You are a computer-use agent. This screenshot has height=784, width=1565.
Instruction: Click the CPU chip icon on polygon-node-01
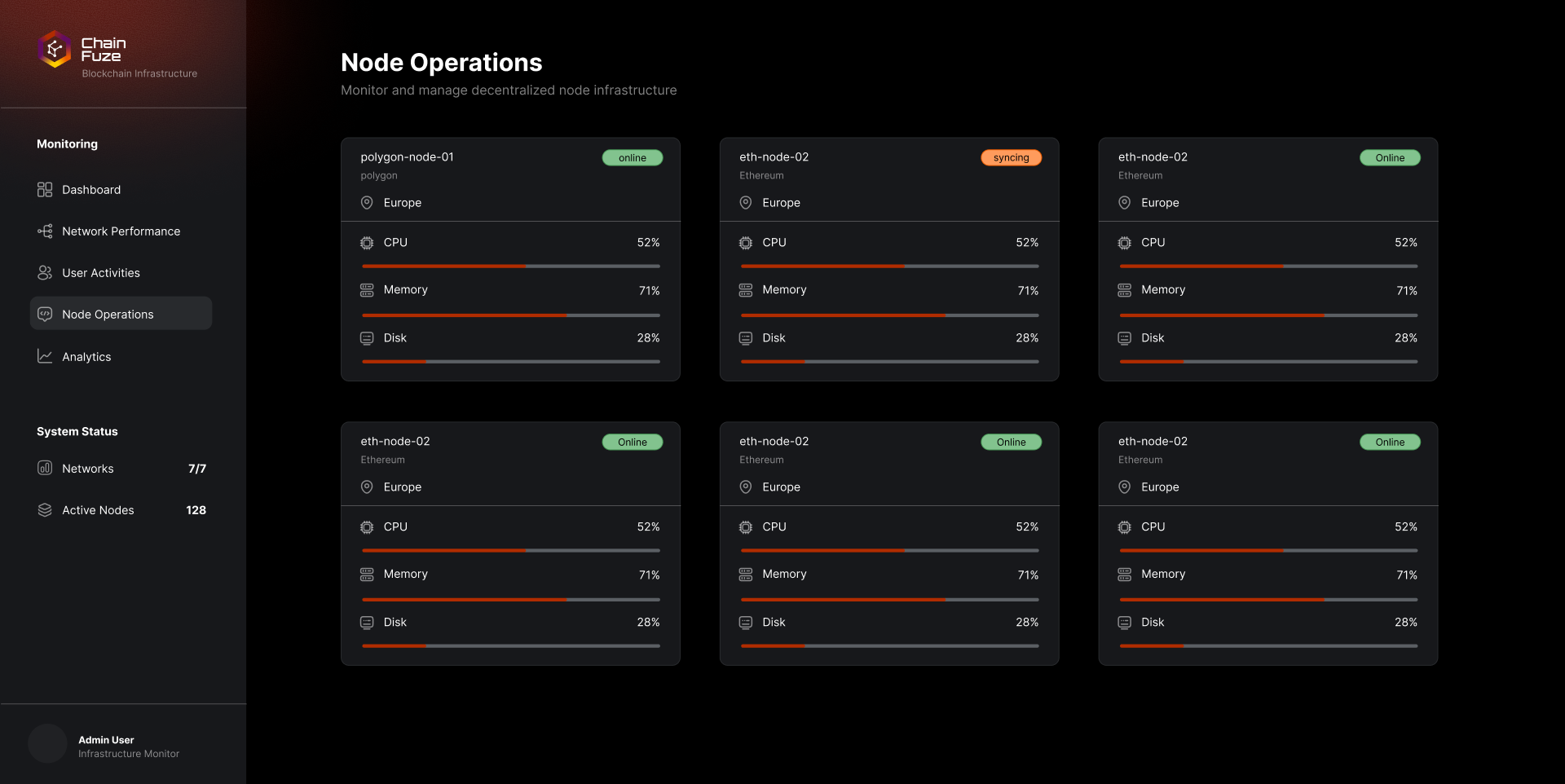point(367,243)
